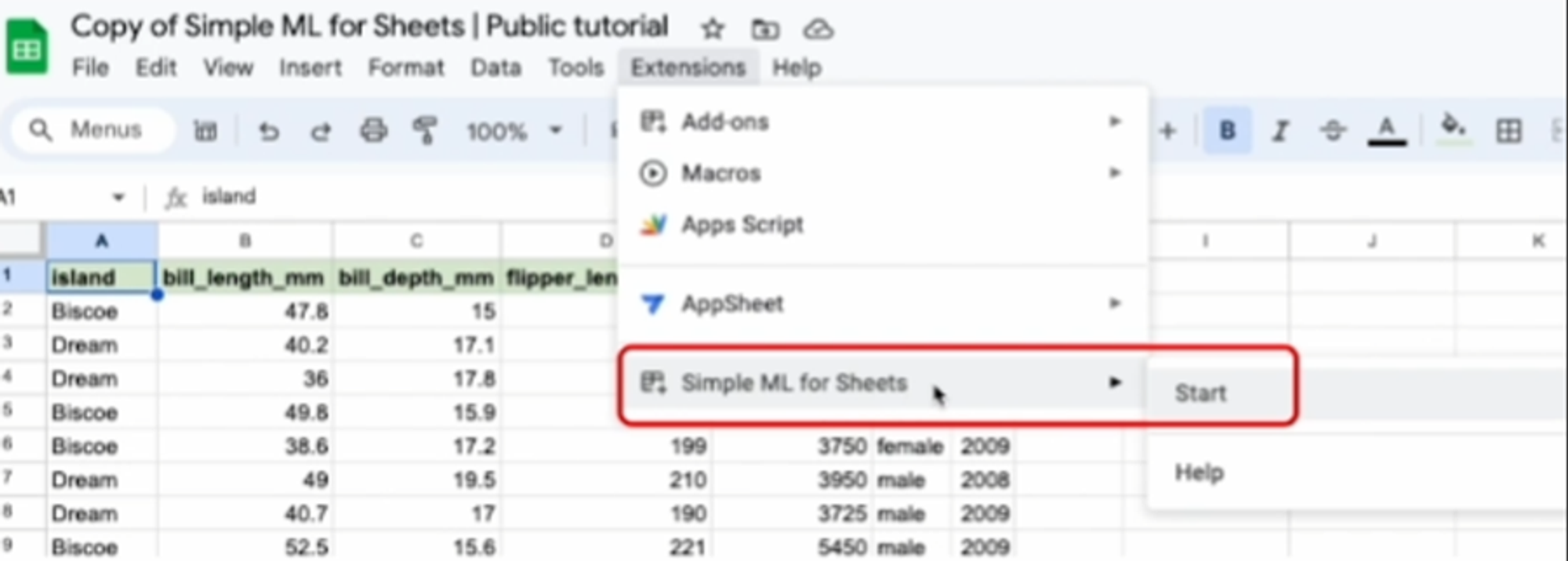Select column J header
1568x561 pixels.
pyautogui.click(x=1372, y=241)
